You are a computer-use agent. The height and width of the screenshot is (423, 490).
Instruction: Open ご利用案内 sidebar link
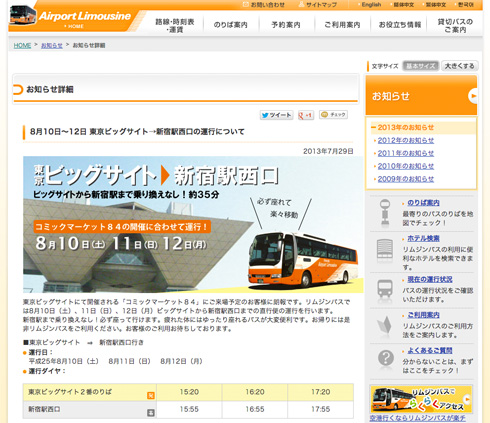pos(423,315)
